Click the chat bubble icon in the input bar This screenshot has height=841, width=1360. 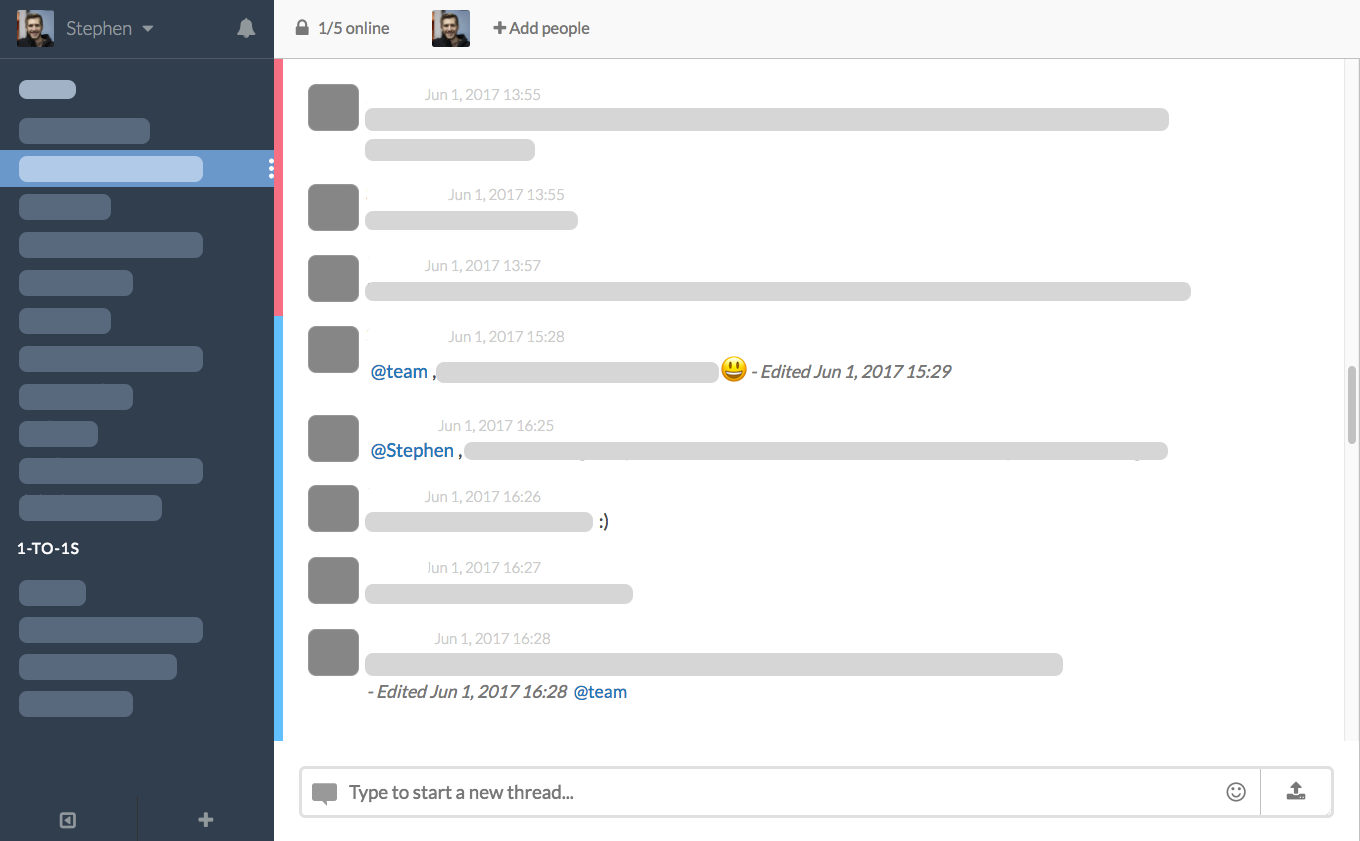pos(324,791)
